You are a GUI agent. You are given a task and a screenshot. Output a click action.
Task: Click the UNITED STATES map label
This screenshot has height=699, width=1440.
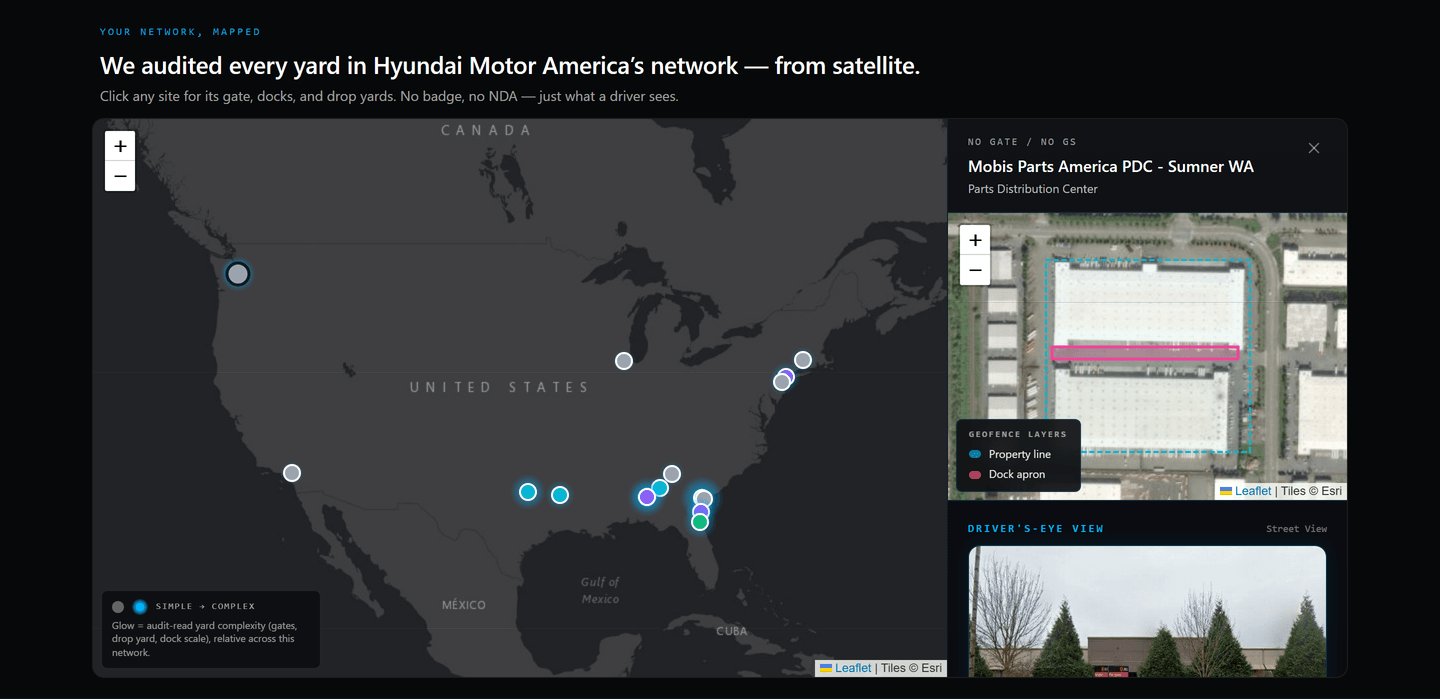tap(500, 387)
